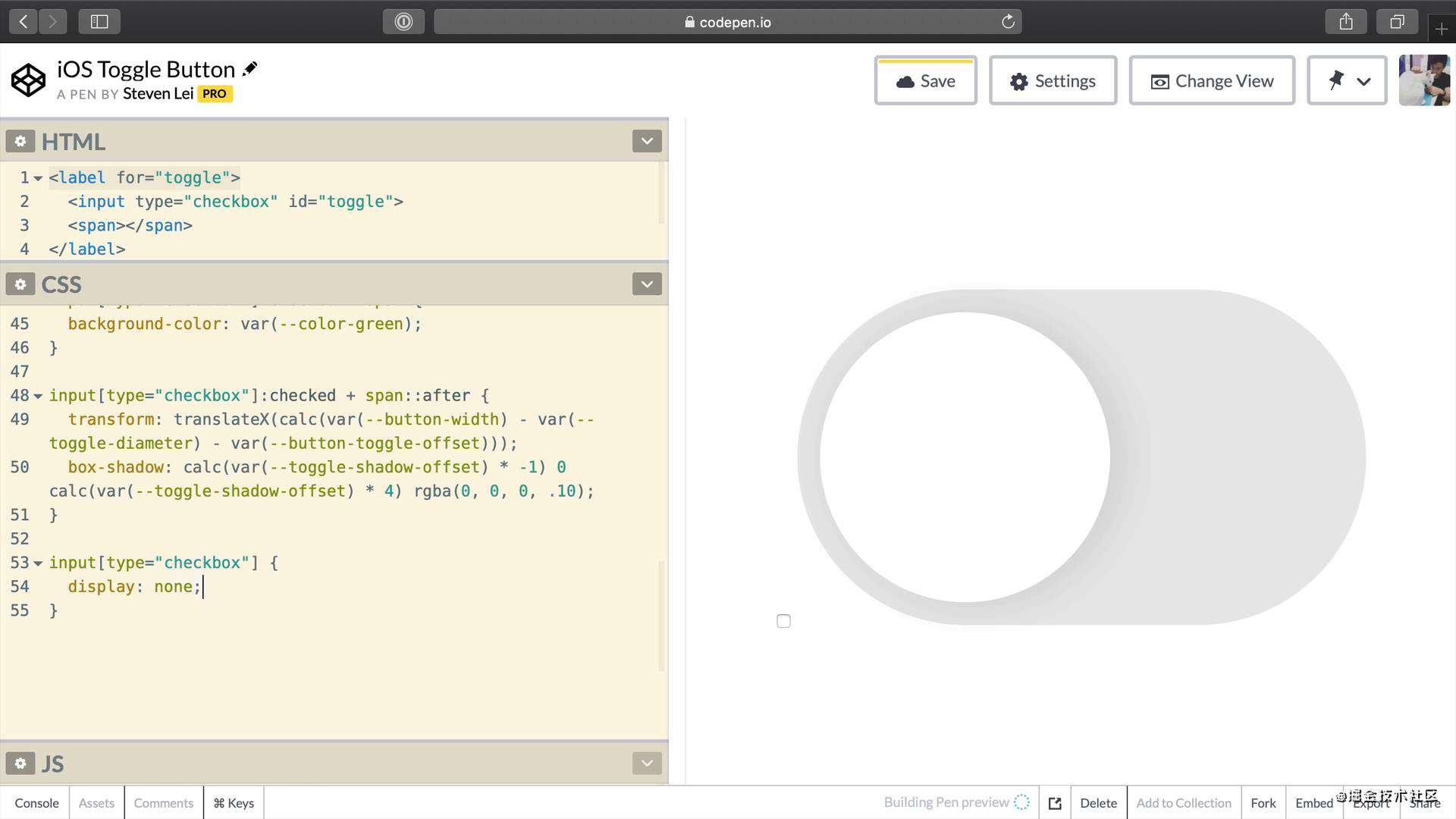This screenshot has height=819, width=1456.
Task: Show all tabs overview icon
Action: pos(1397,22)
